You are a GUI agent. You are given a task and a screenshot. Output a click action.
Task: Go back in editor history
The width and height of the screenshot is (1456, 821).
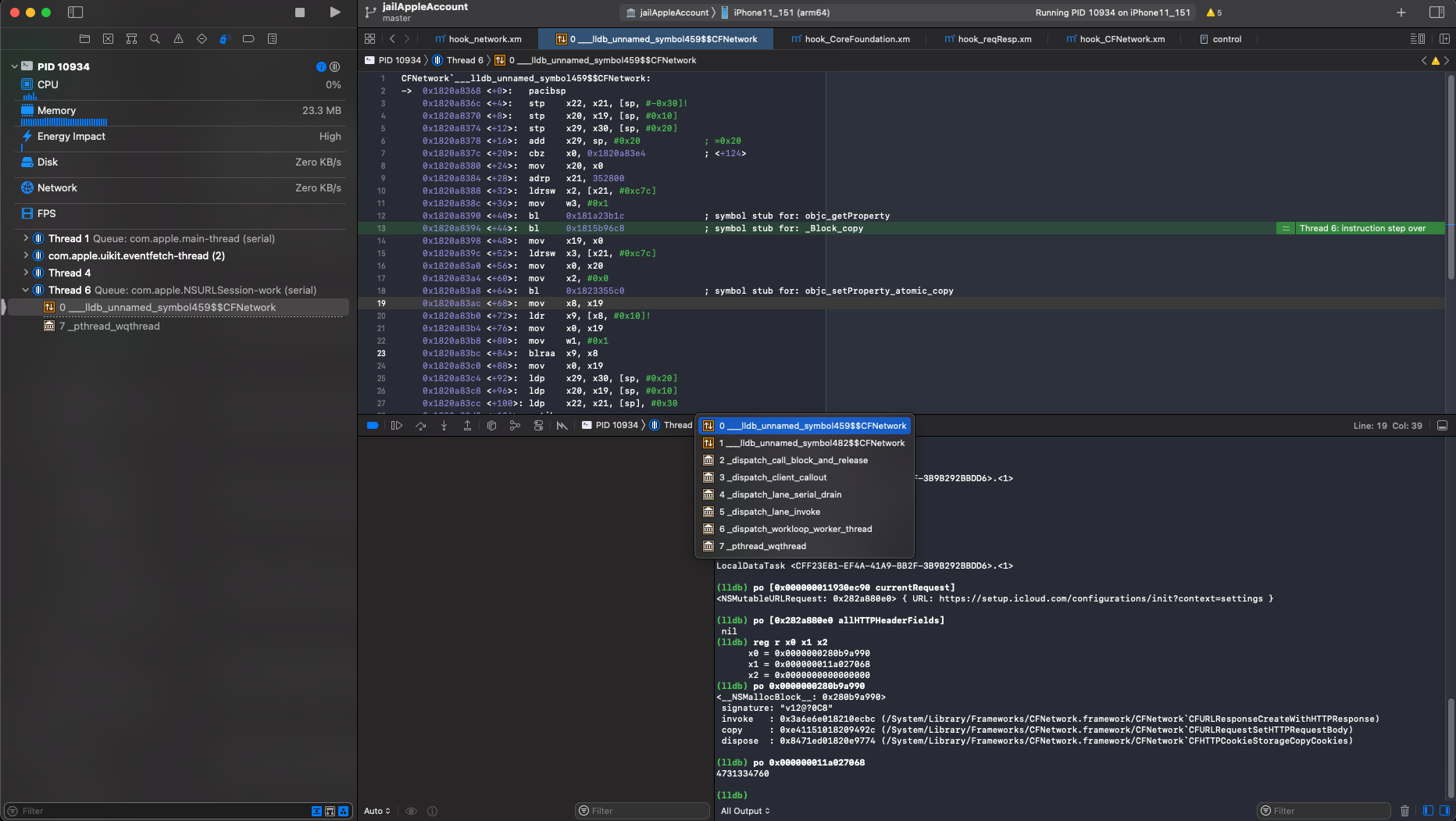tap(392, 38)
